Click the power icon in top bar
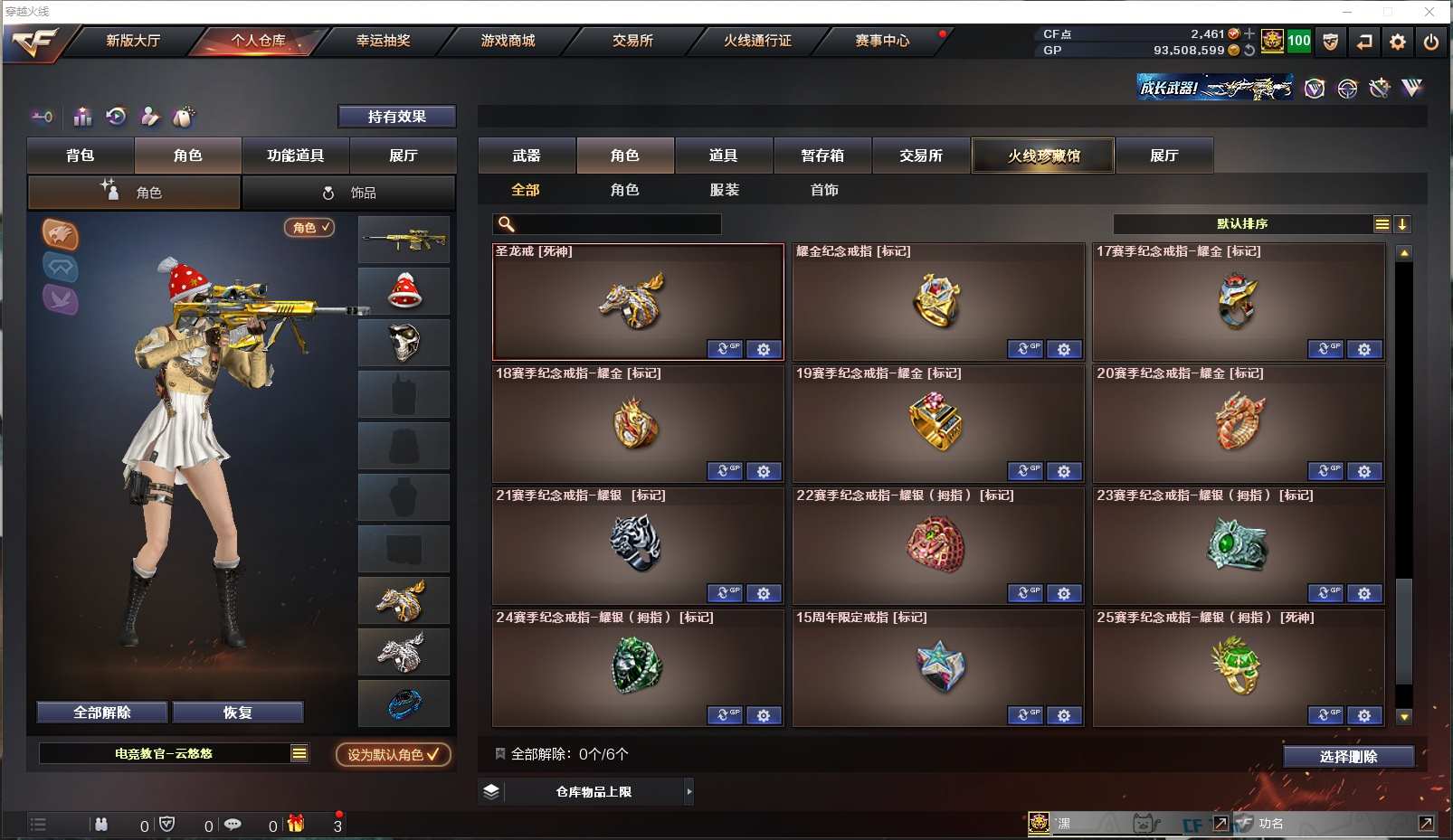This screenshot has height=840, width=1453. [x=1430, y=42]
